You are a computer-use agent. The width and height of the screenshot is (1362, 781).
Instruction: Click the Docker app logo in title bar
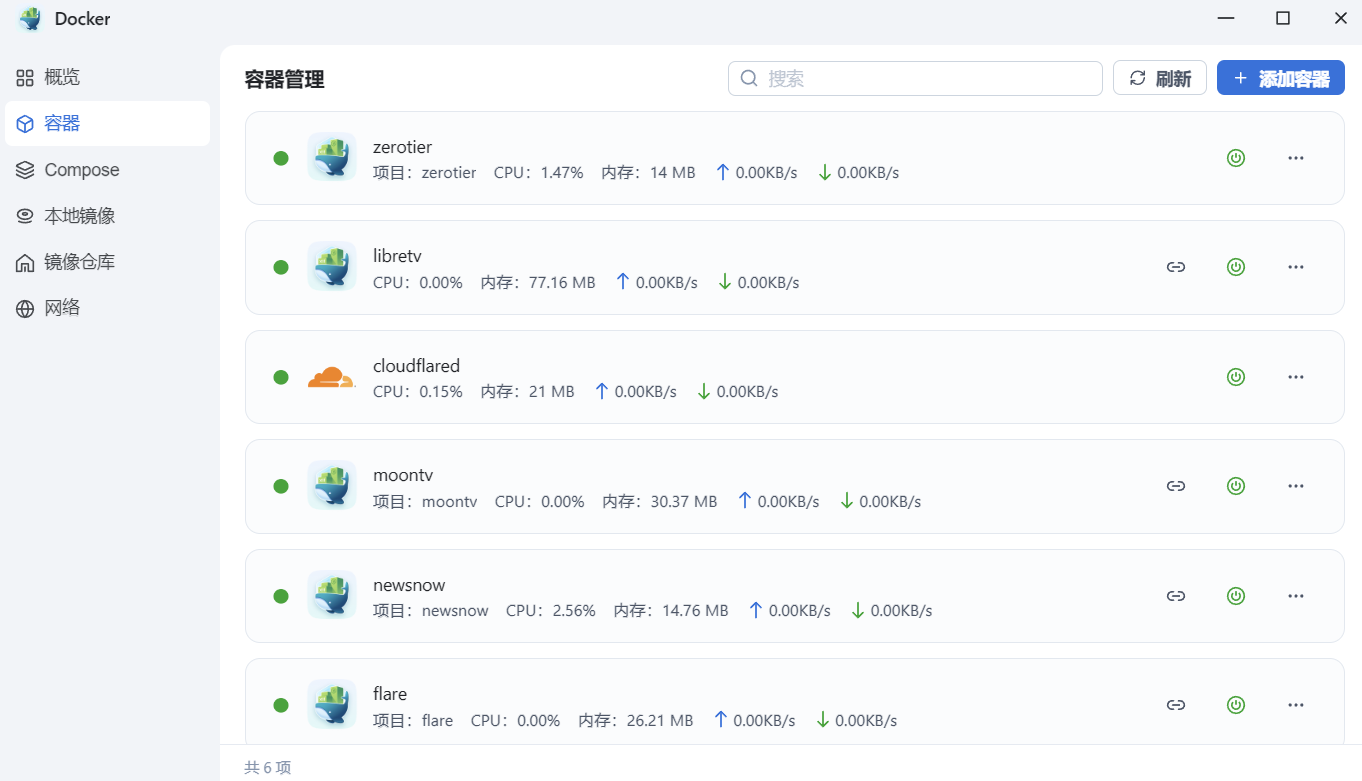point(31,18)
